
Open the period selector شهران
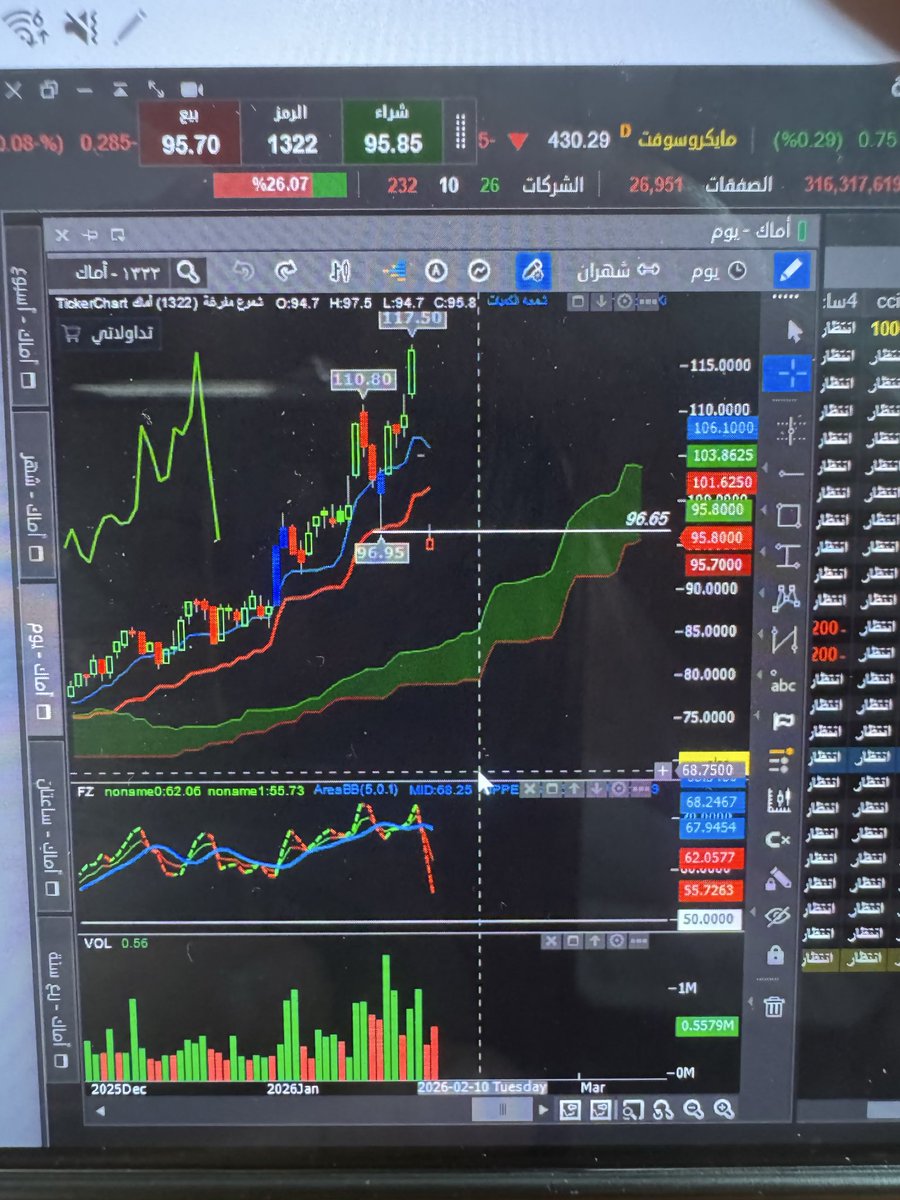pos(619,271)
